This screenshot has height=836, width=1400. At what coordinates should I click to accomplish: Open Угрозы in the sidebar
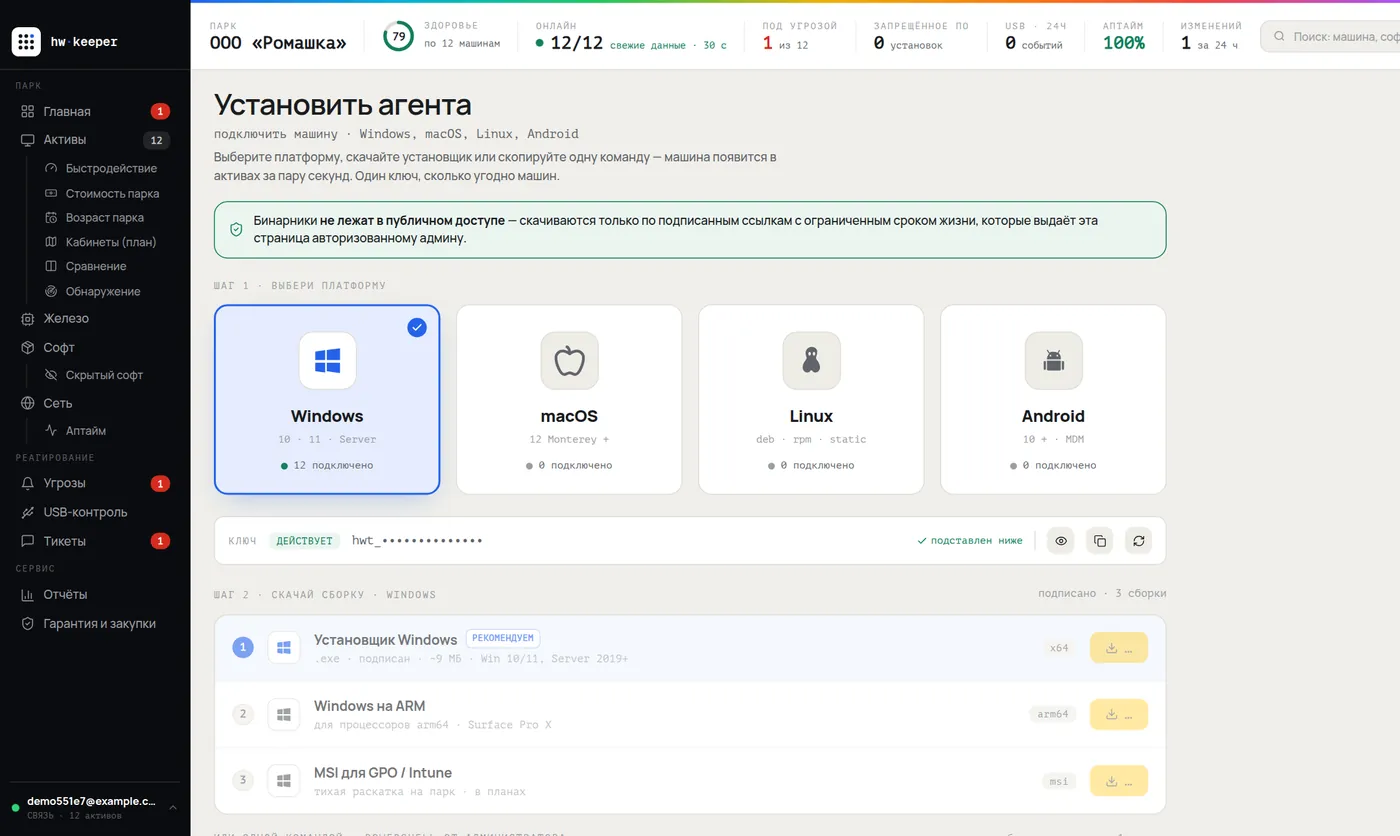[95, 483]
